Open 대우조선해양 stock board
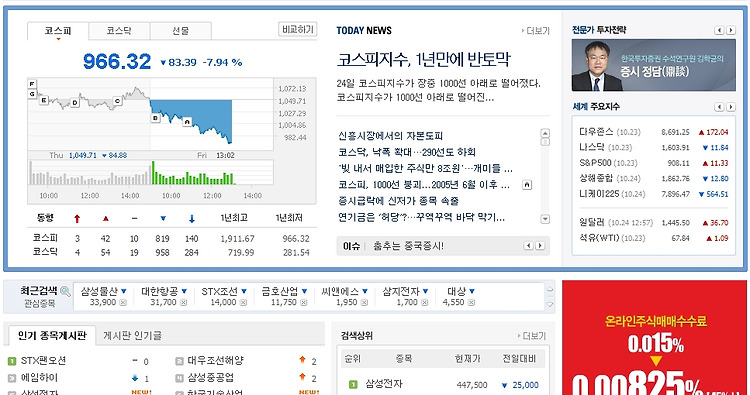This screenshot has height=395, width=750. (215, 361)
